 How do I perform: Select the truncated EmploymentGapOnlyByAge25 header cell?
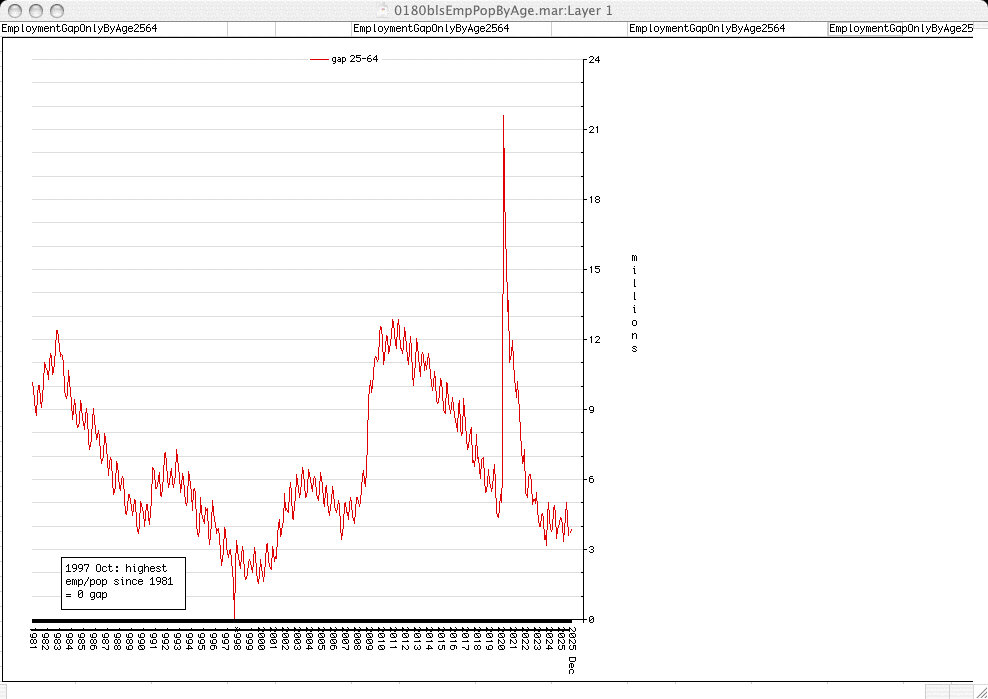point(900,28)
